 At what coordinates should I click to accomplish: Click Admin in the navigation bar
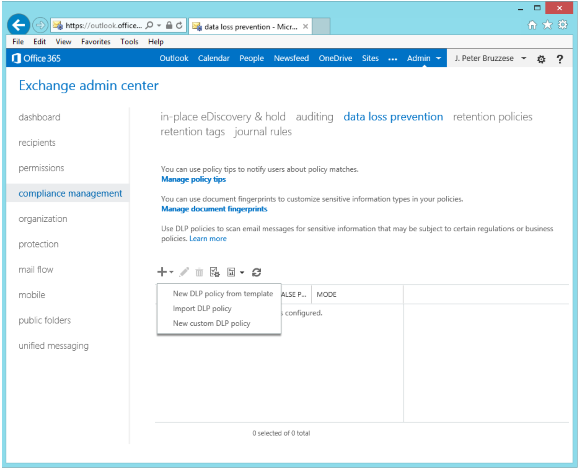(418, 58)
